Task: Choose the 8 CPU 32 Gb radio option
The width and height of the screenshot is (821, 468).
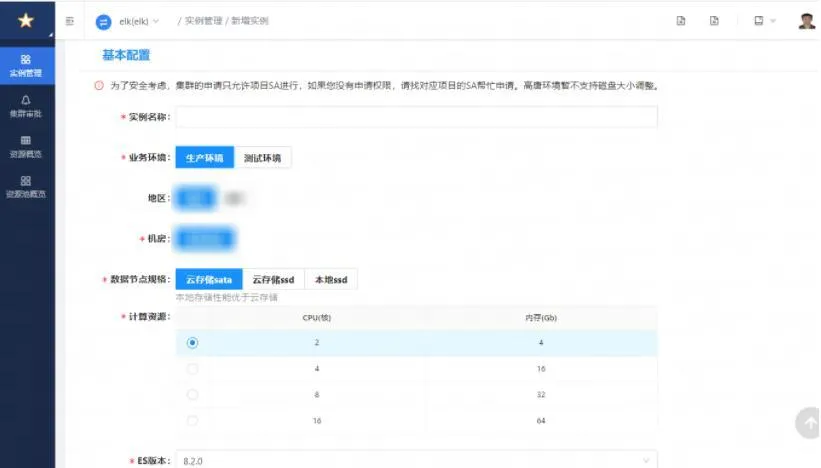Action: pyautogui.click(x=192, y=395)
